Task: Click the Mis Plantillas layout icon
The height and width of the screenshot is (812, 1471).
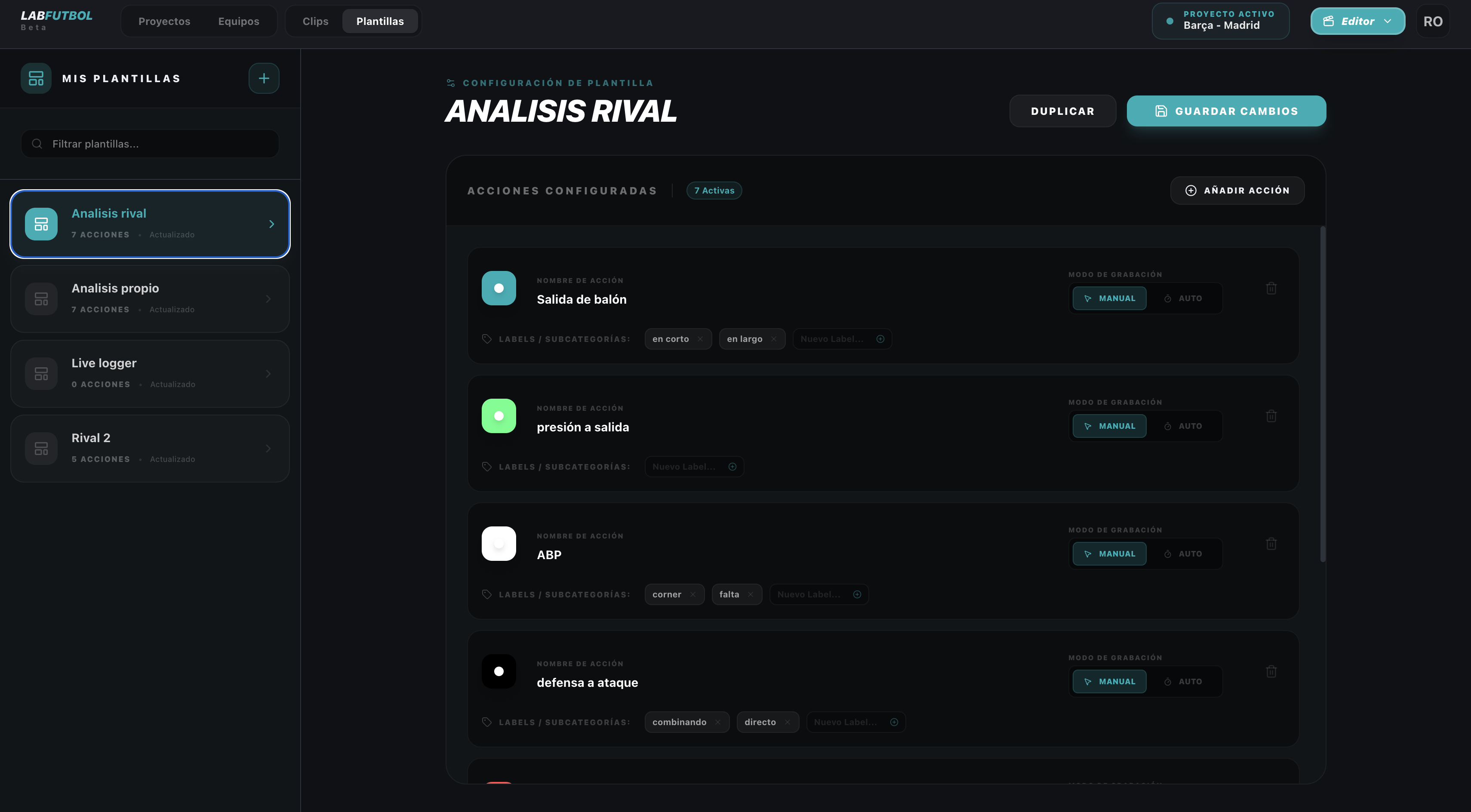Action: point(36,78)
